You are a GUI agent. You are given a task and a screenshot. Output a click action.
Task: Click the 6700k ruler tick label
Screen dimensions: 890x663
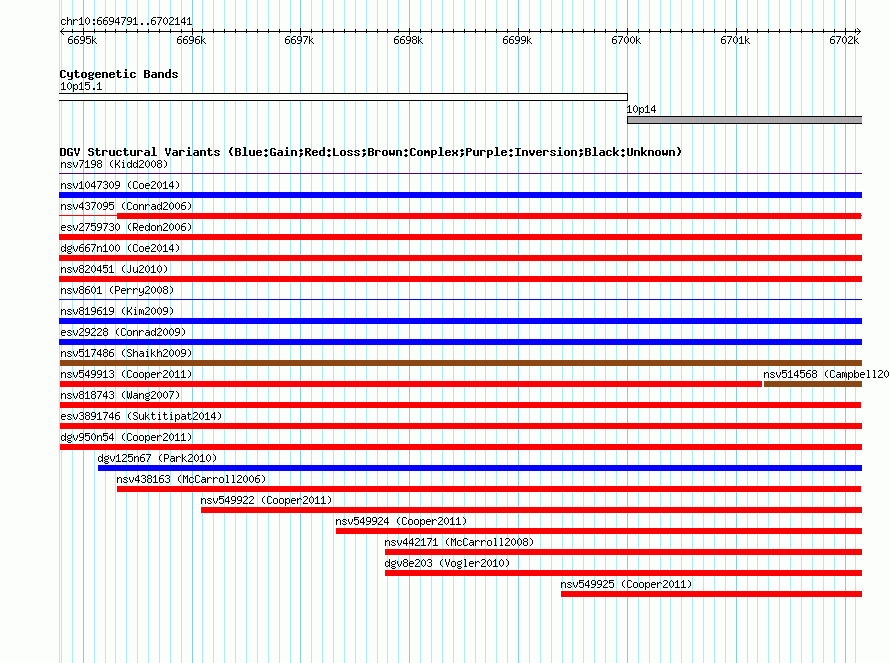pos(626,40)
